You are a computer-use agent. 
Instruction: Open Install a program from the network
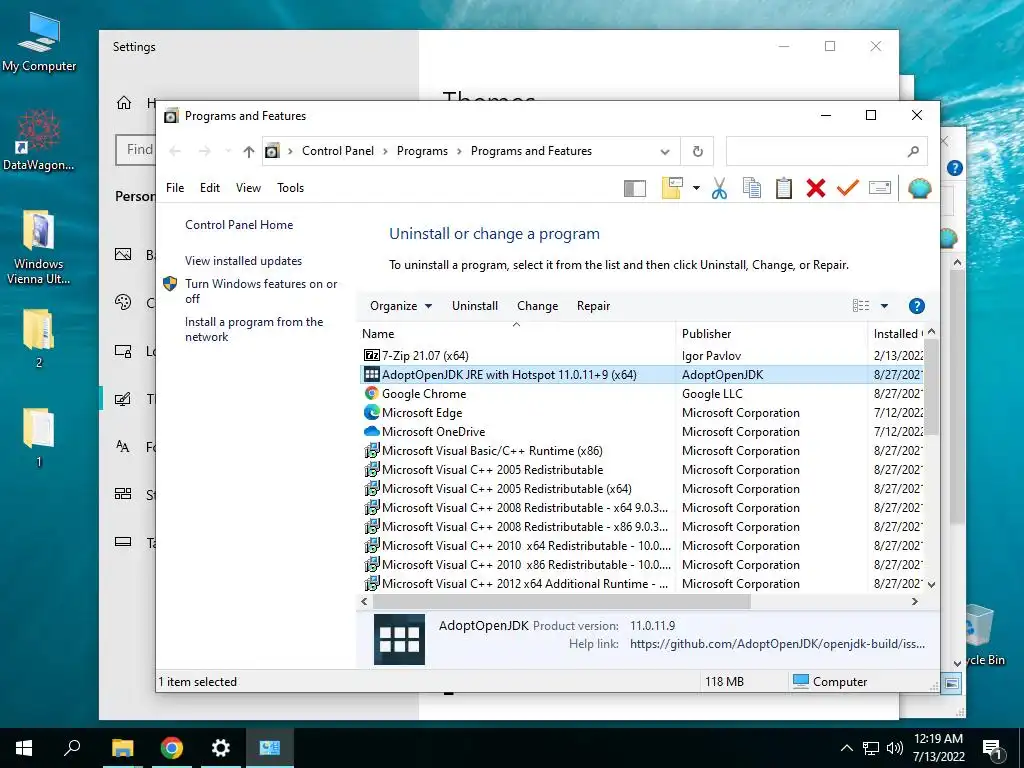[254, 329]
